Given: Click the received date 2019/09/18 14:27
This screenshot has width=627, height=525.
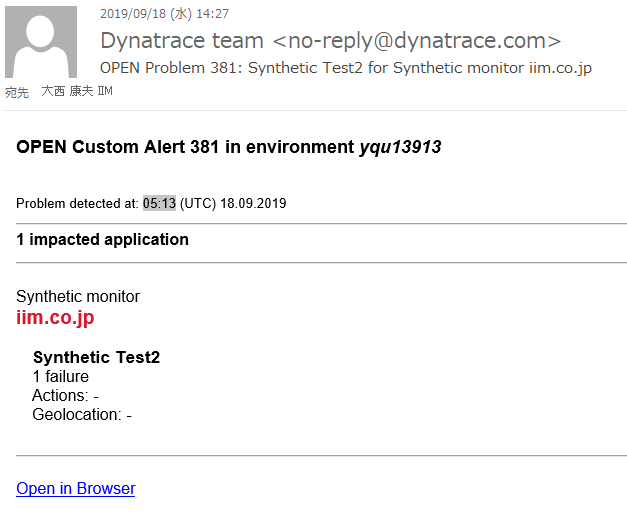Looking at the screenshot, I should (164, 14).
